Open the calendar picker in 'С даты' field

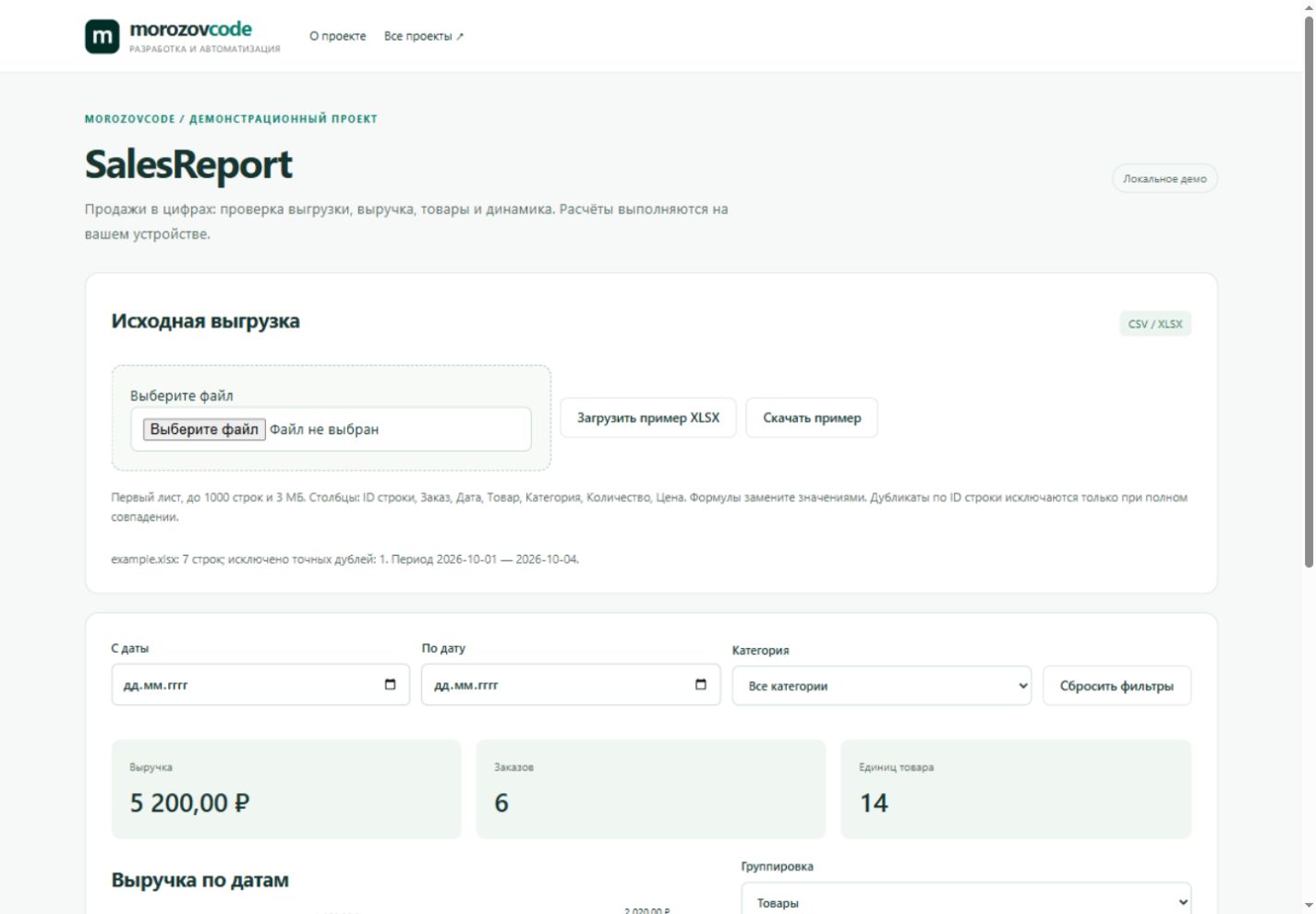click(390, 685)
